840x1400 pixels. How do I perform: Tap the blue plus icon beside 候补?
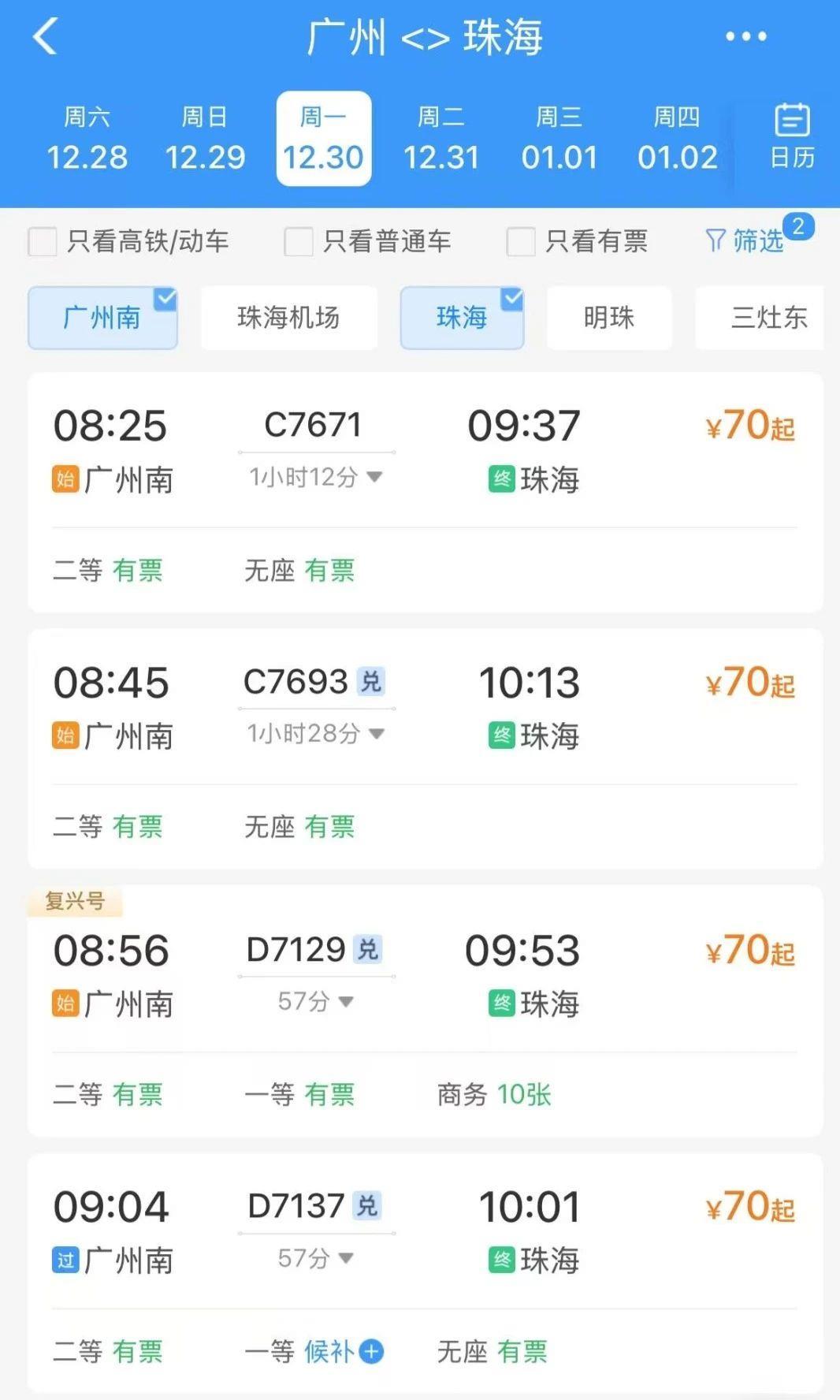click(371, 1352)
